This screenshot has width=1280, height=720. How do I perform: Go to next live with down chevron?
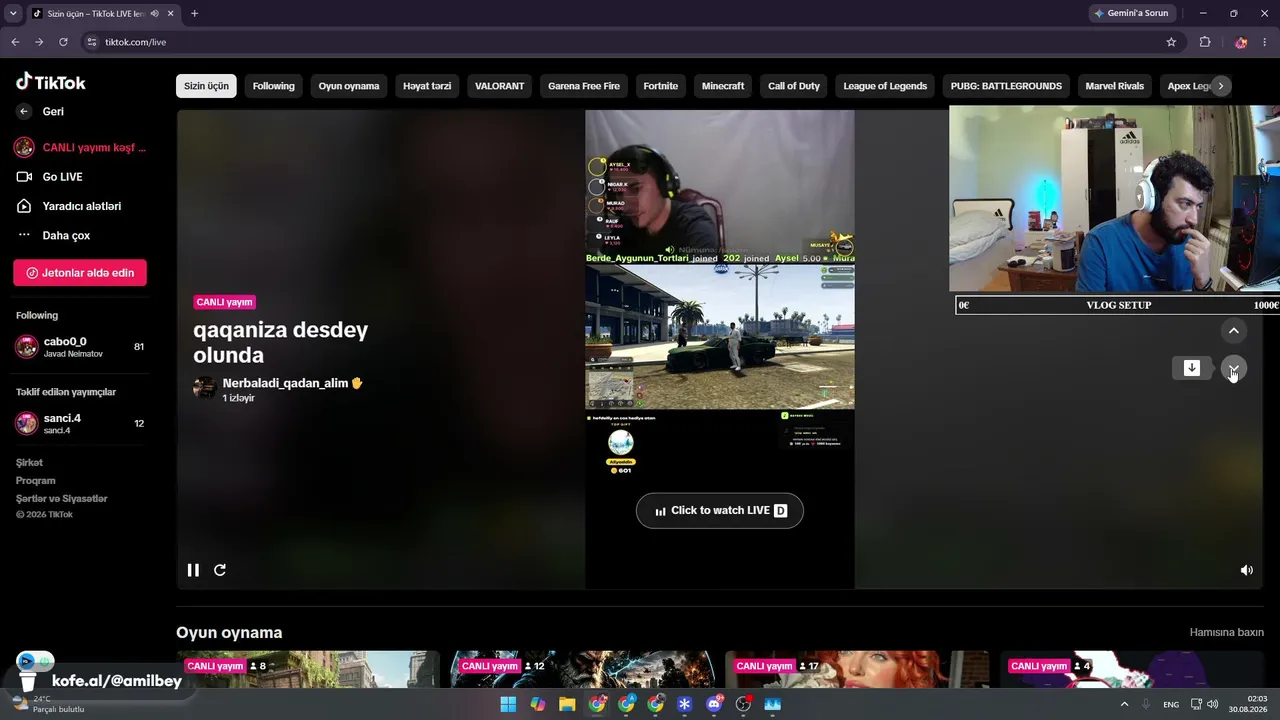click(x=1233, y=369)
